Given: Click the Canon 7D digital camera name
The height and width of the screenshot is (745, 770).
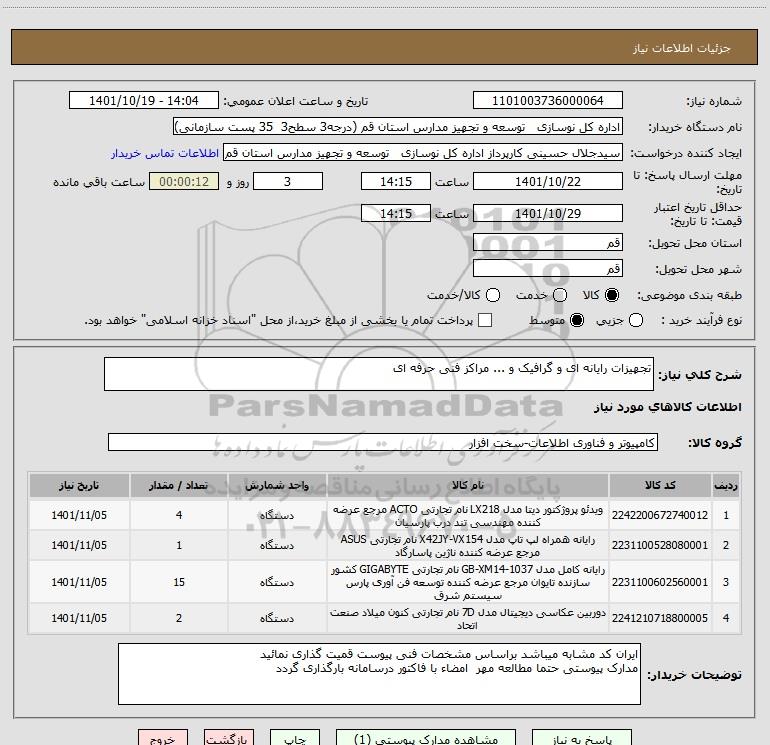Looking at the screenshot, I should pyautogui.click(x=468, y=618).
